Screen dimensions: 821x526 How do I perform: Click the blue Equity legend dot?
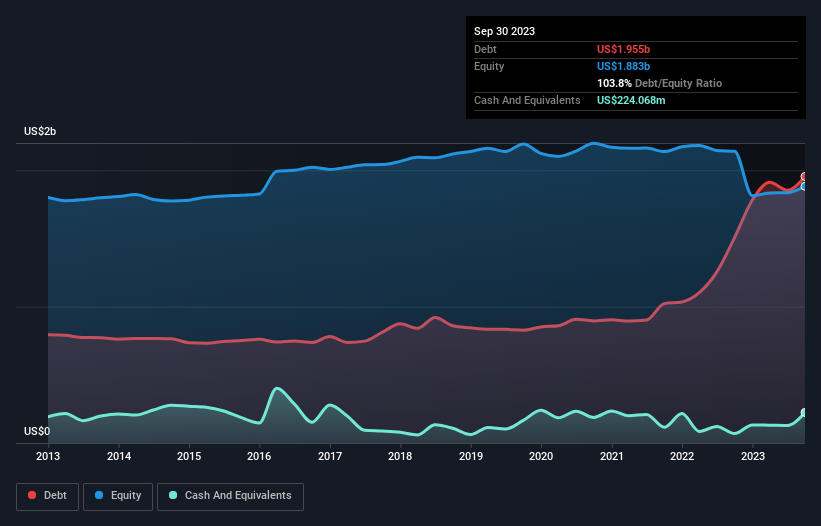point(99,495)
